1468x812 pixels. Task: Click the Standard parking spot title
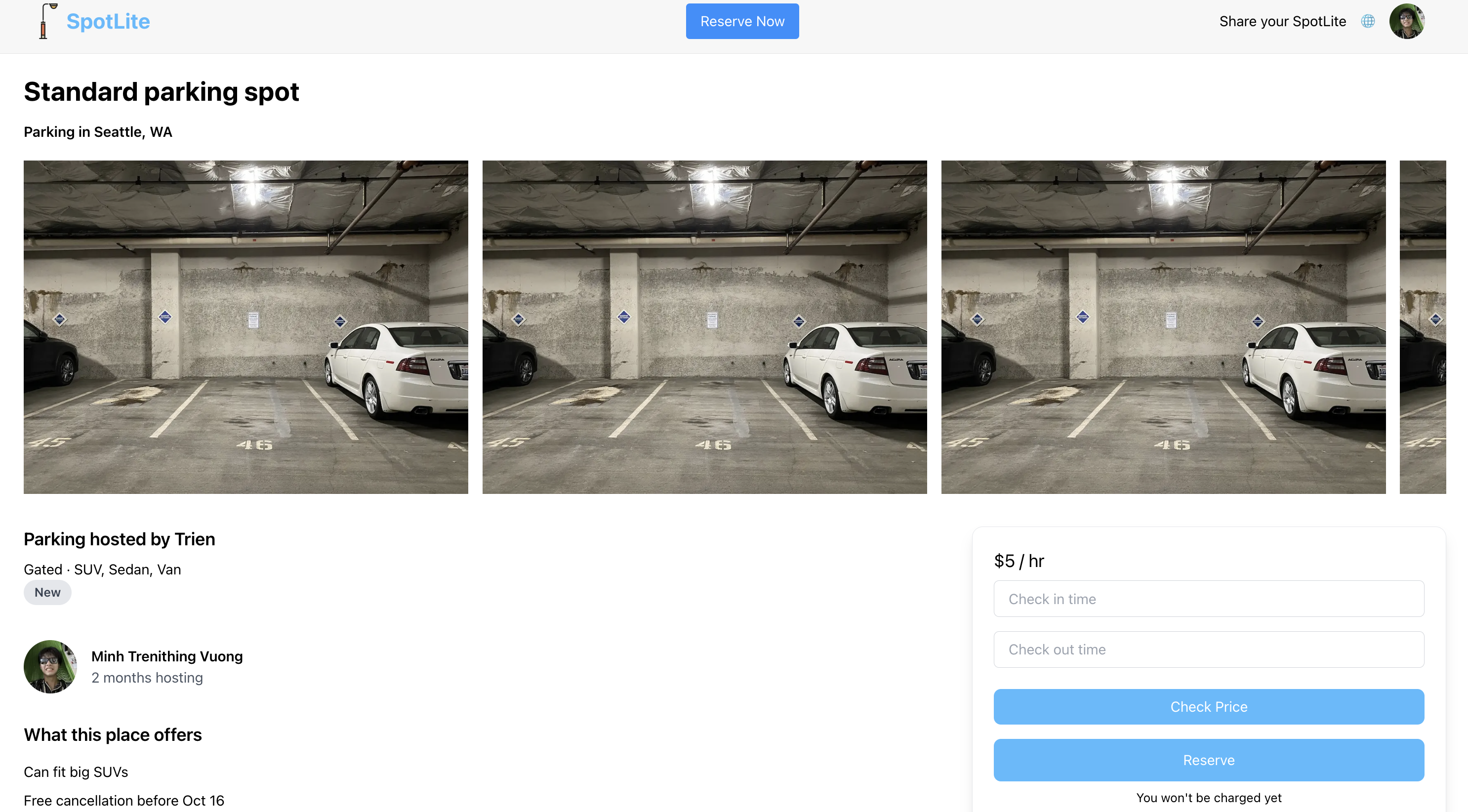[162, 92]
